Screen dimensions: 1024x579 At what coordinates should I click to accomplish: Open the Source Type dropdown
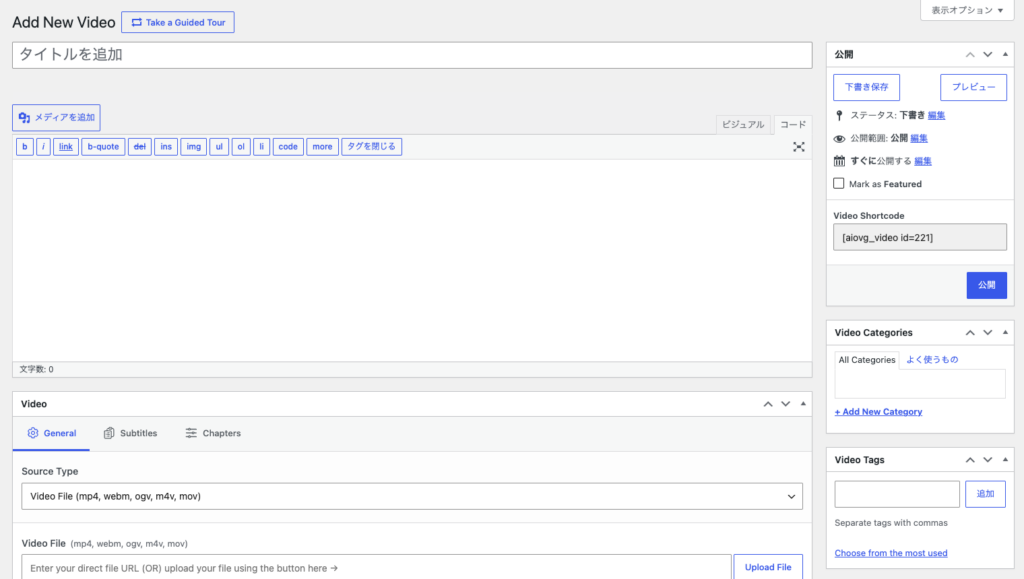coord(412,497)
